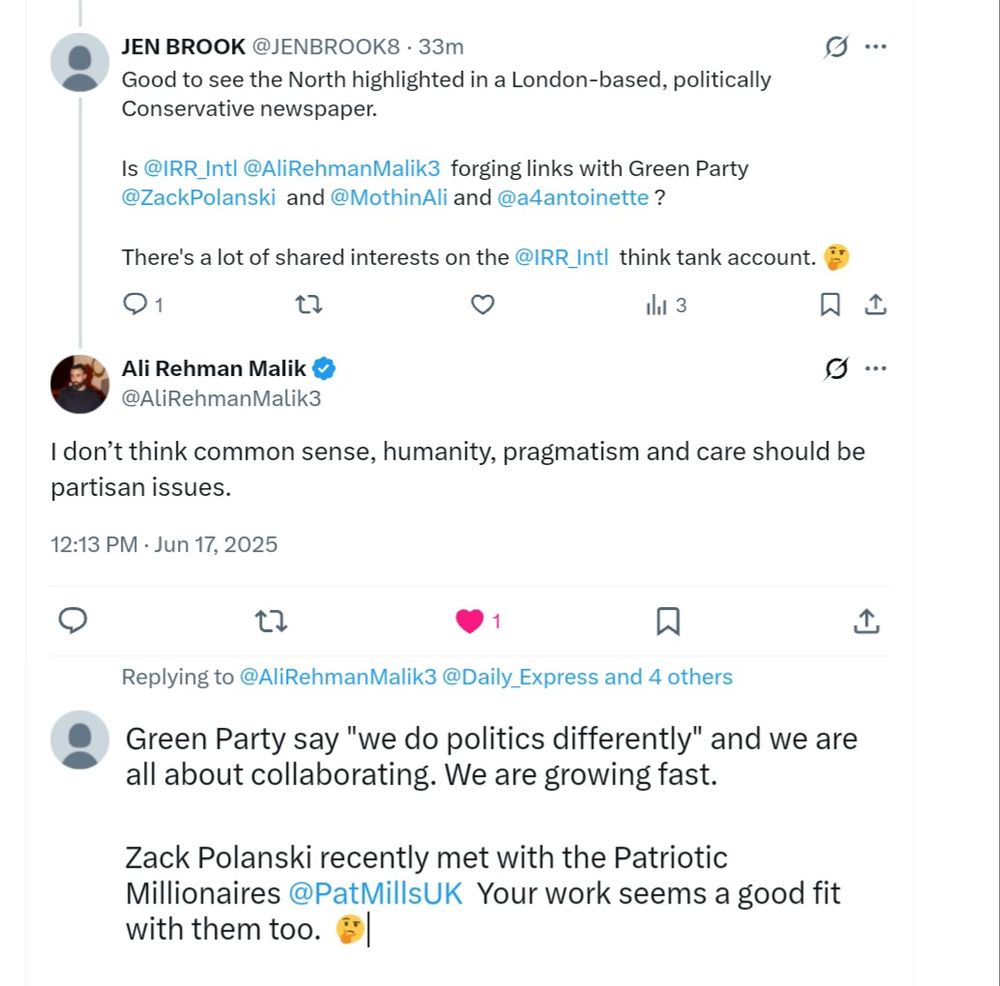Repost Ali Rehman Malik's tweet
The width and height of the screenshot is (1000, 986).
point(272,621)
